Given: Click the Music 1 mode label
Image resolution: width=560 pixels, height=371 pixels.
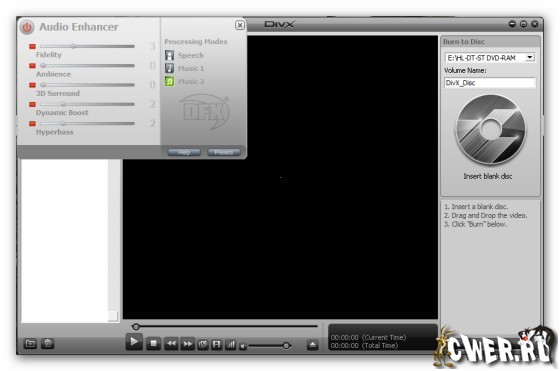Looking at the screenshot, I should click(x=191, y=68).
